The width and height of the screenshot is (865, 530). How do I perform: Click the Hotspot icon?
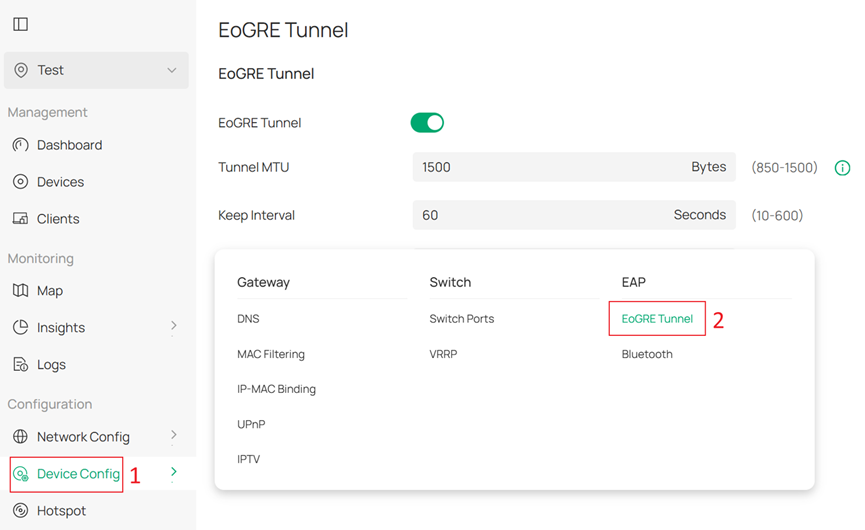coord(20,511)
